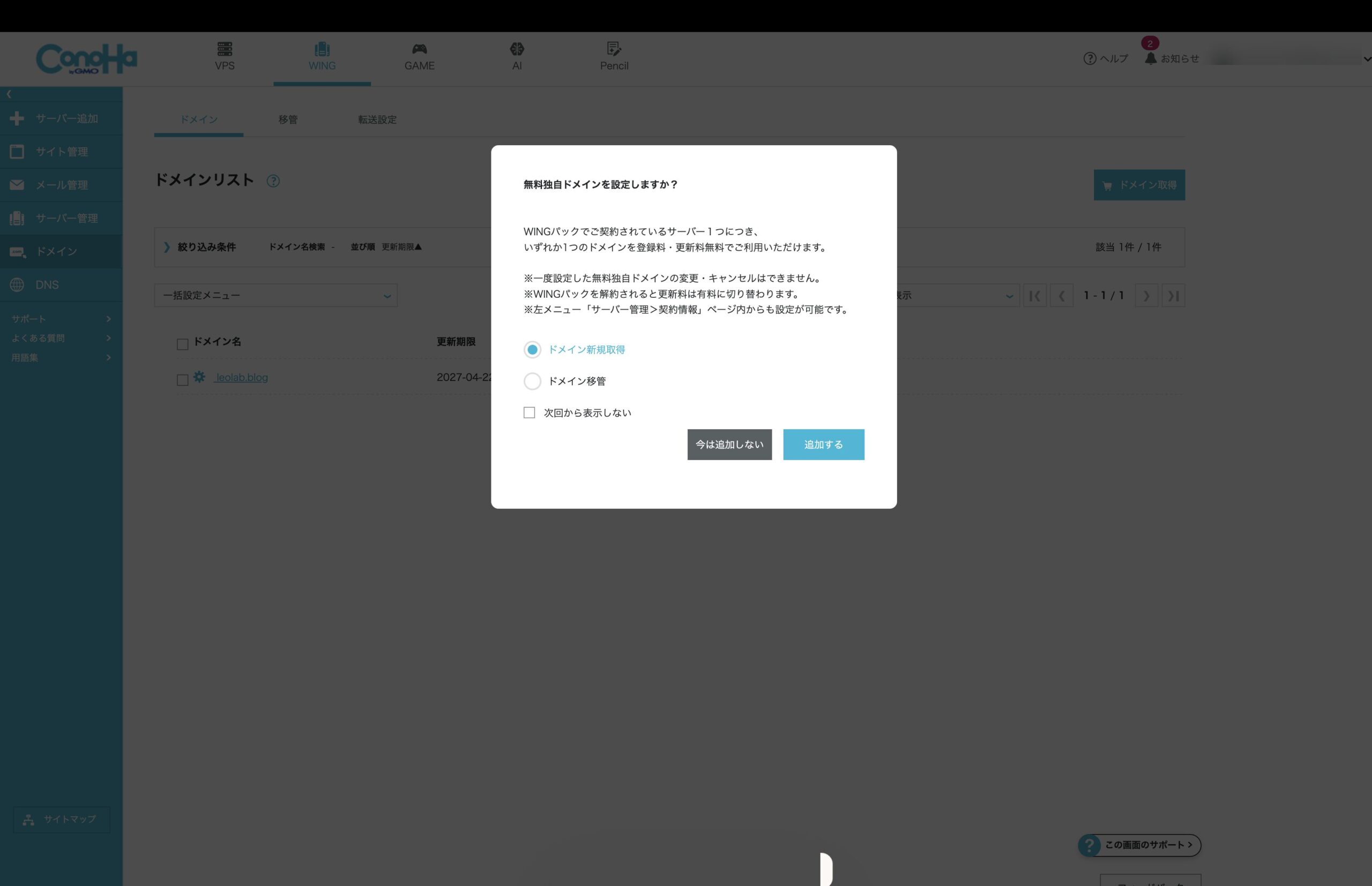
Task: Click the 今は追加しない button
Action: pos(729,444)
